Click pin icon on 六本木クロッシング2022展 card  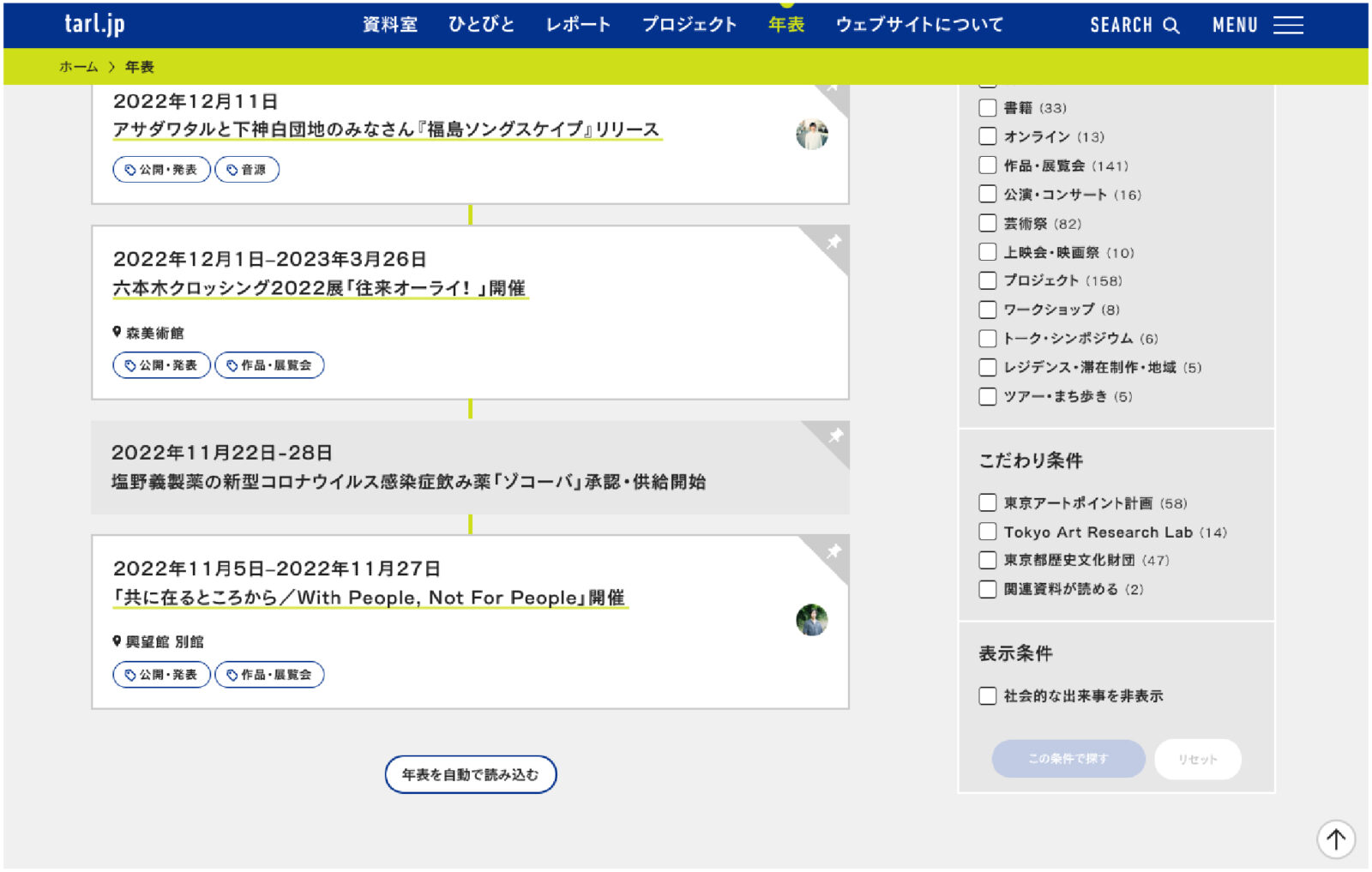point(833,243)
